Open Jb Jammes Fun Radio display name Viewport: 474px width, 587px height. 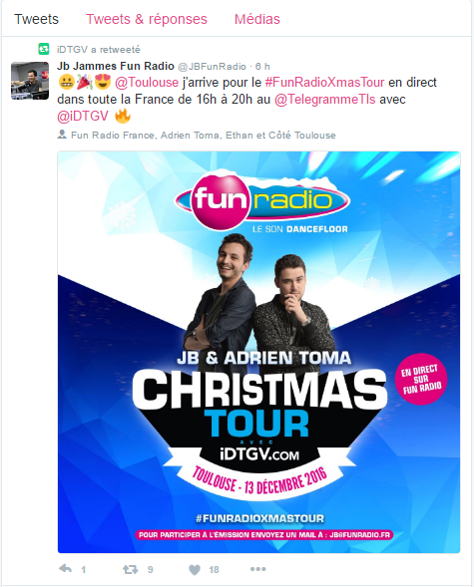116,66
